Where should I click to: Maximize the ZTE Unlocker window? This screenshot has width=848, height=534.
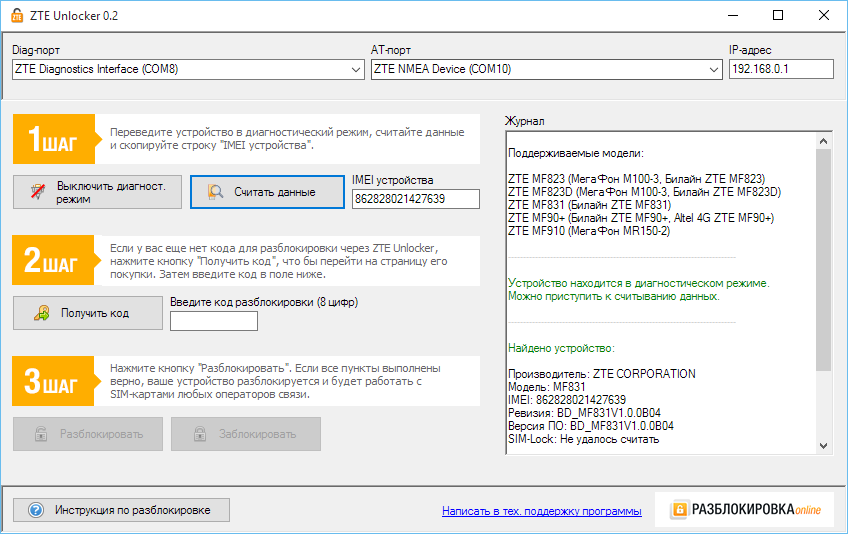778,15
